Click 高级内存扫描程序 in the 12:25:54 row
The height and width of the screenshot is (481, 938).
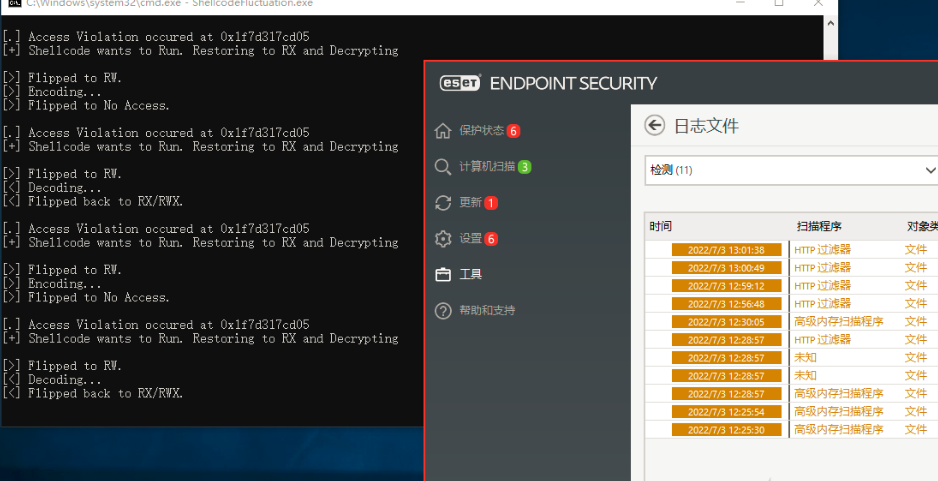point(839,411)
